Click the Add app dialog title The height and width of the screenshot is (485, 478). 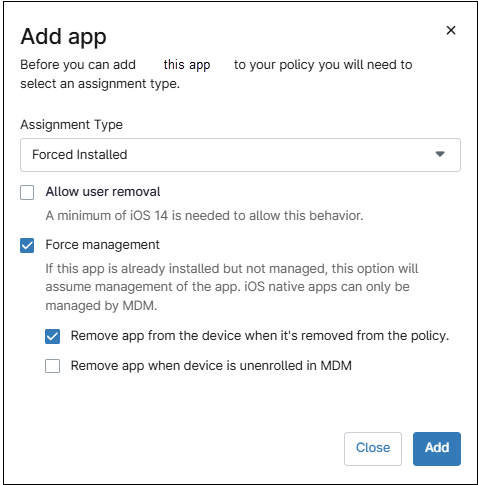pyautogui.click(x=64, y=37)
